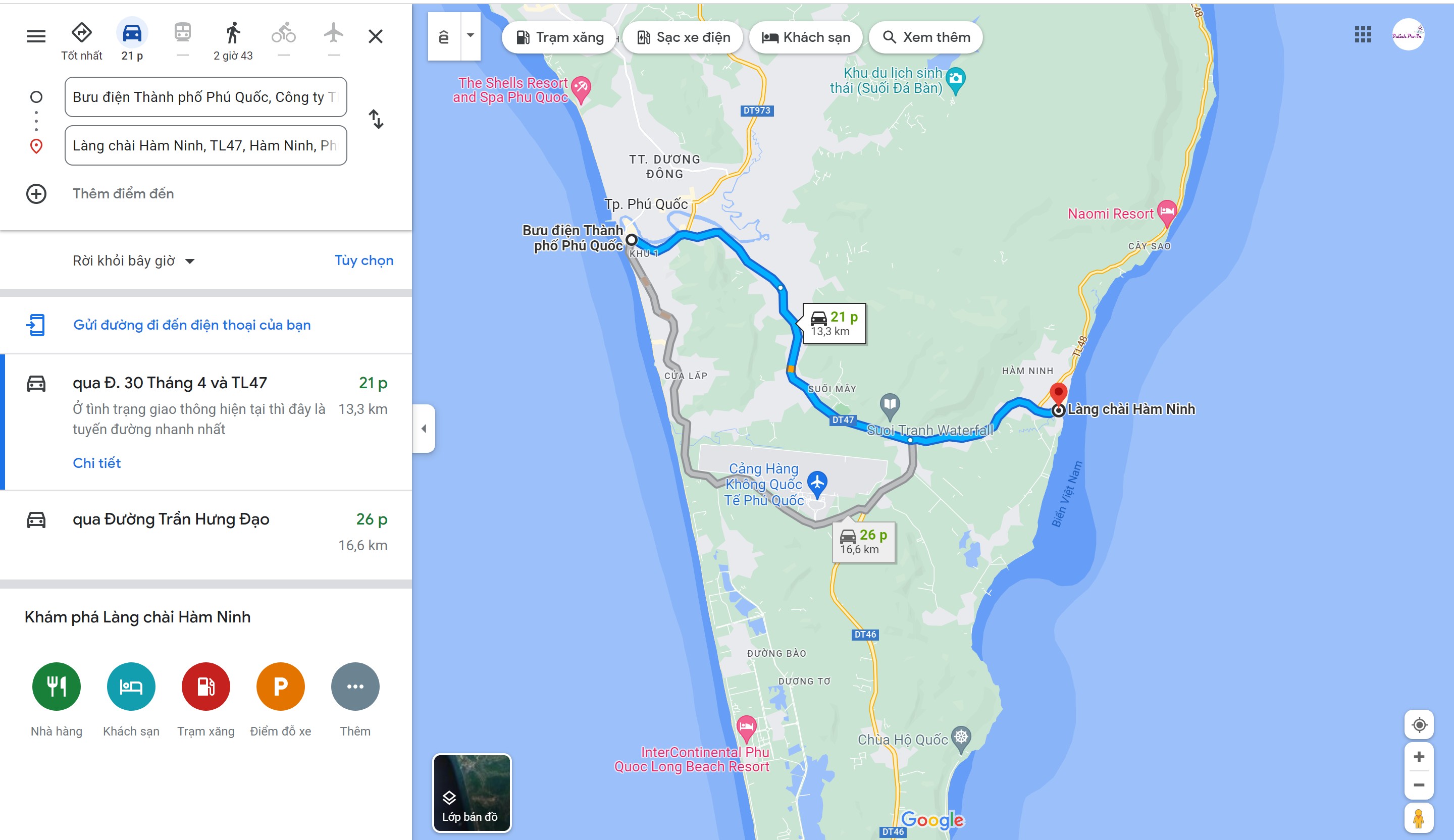
Task: Click the Điểm đỗ xe parking icon
Action: click(280, 686)
